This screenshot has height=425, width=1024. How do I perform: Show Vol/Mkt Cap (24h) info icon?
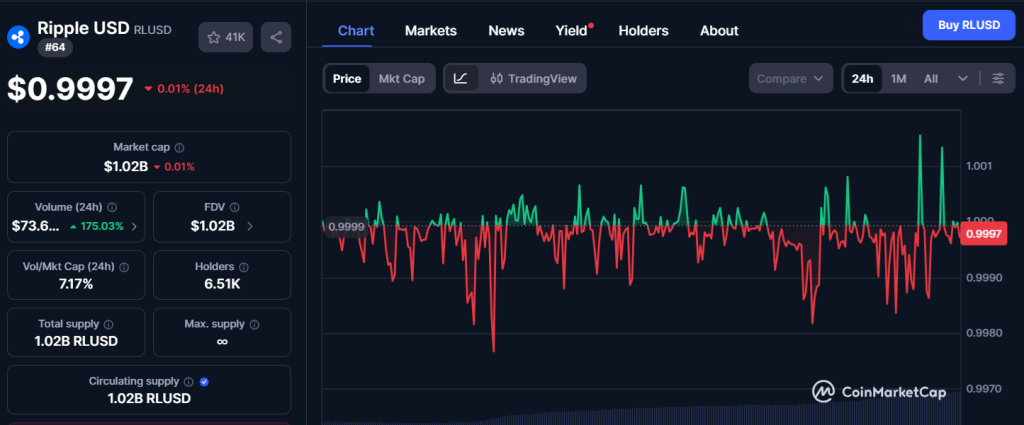click(x=124, y=267)
